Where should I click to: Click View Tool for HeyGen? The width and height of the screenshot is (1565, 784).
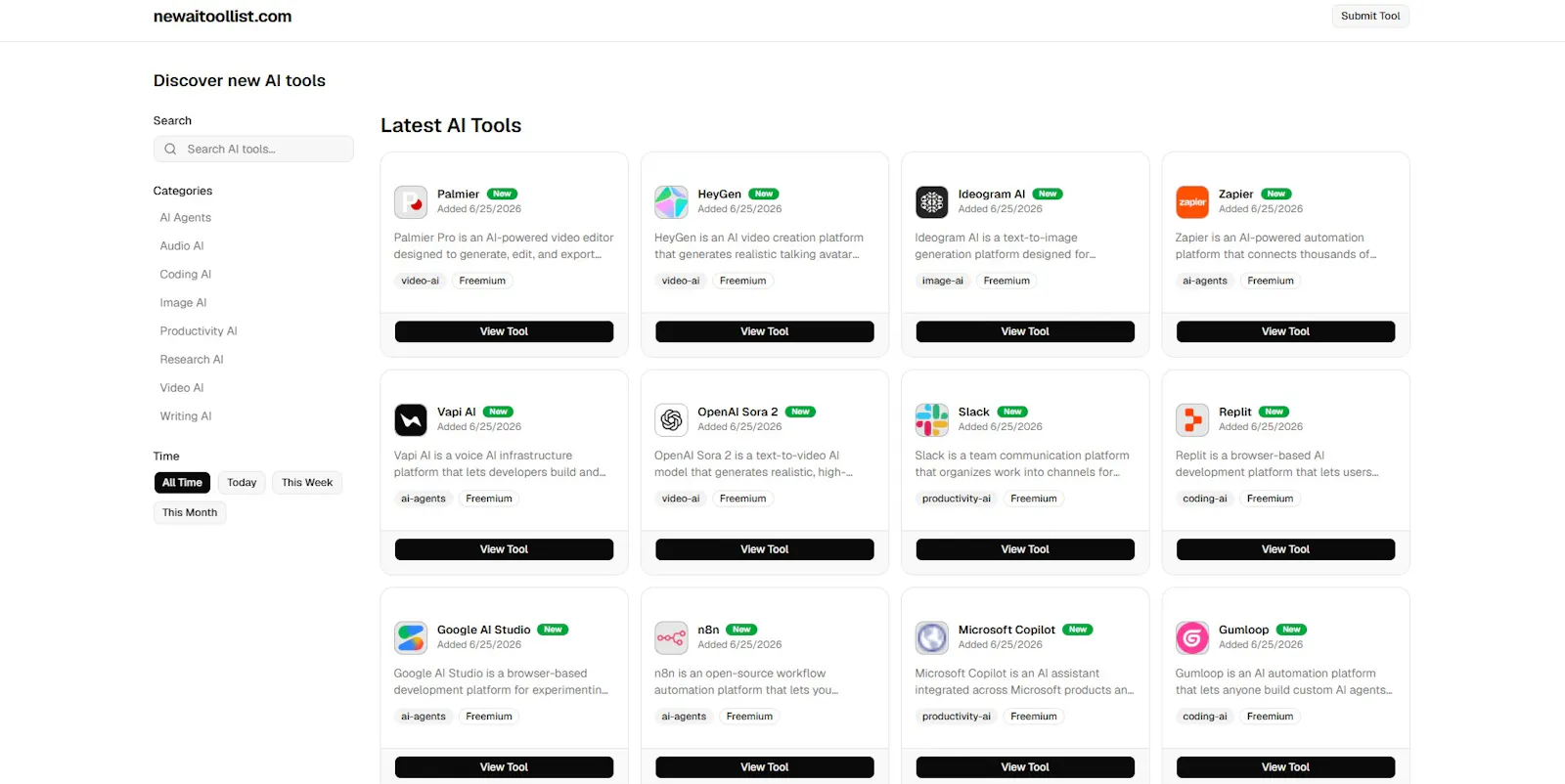click(765, 331)
